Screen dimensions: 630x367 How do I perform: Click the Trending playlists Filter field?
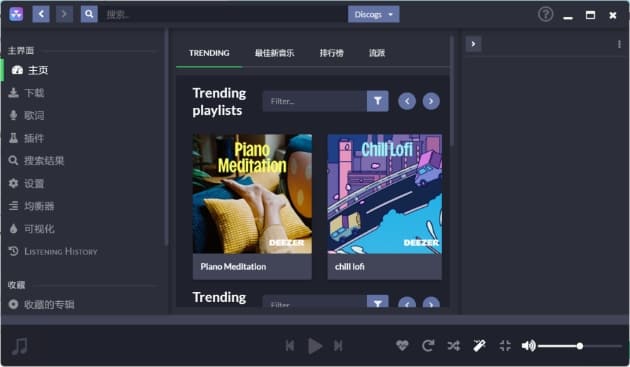(315, 101)
